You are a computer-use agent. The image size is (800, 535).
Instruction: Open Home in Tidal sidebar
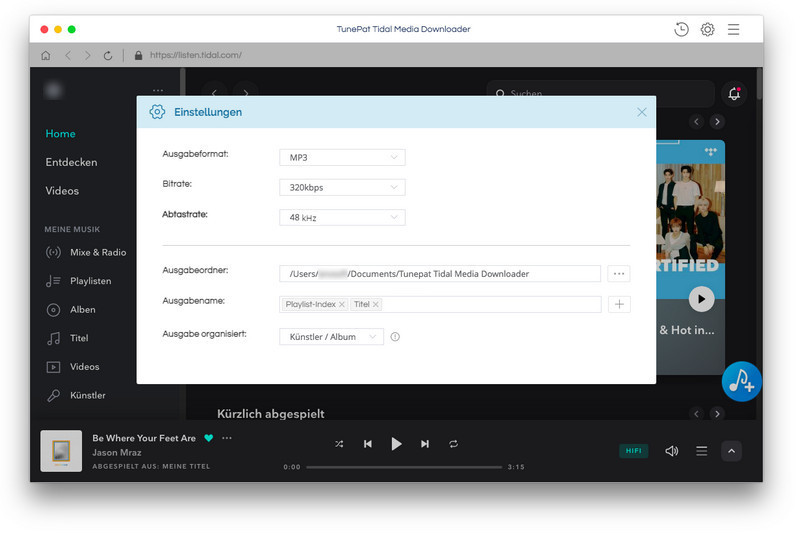pos(60,134)
